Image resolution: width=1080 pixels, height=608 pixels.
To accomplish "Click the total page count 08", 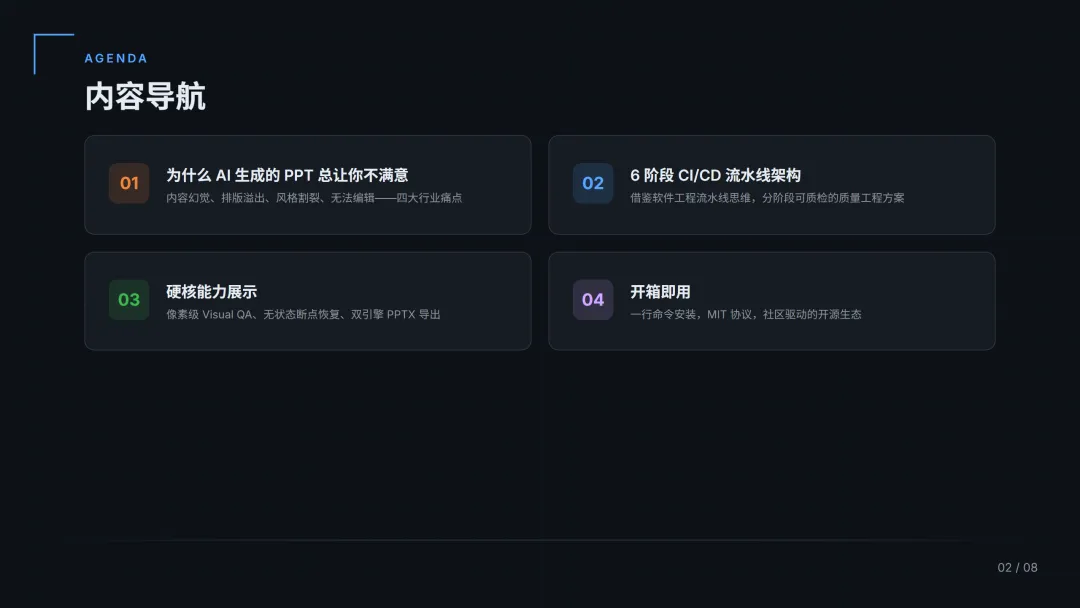I will 1030,568.
